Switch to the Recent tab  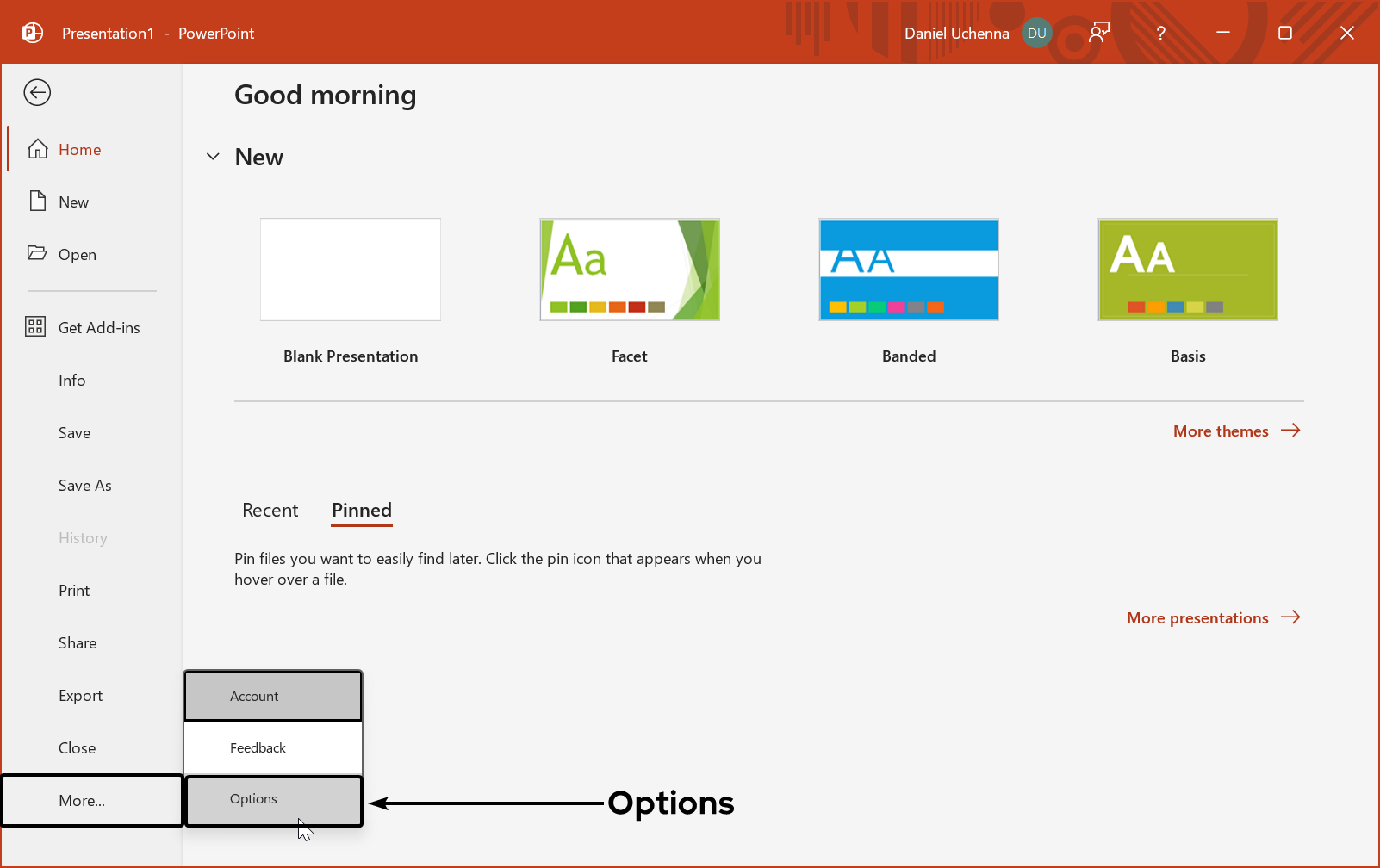(270, 511)
